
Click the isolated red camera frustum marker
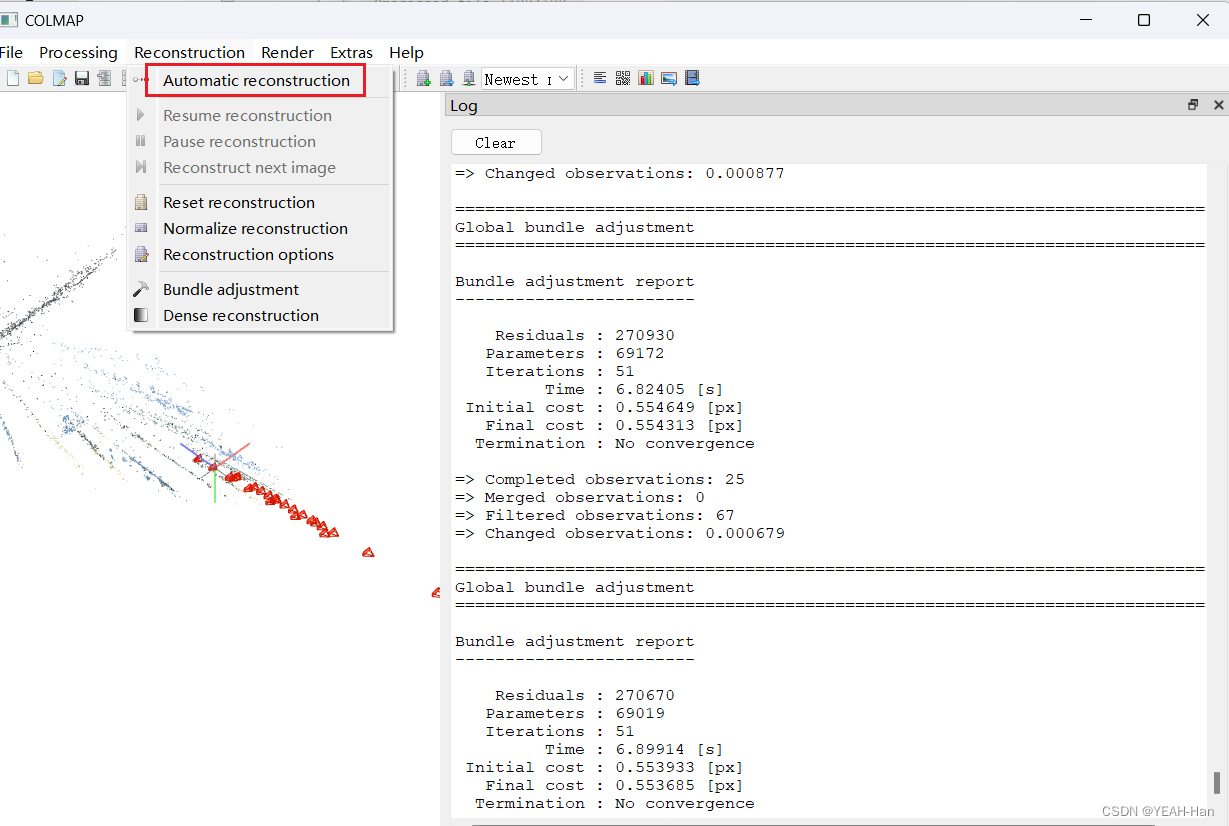(368, 551)
